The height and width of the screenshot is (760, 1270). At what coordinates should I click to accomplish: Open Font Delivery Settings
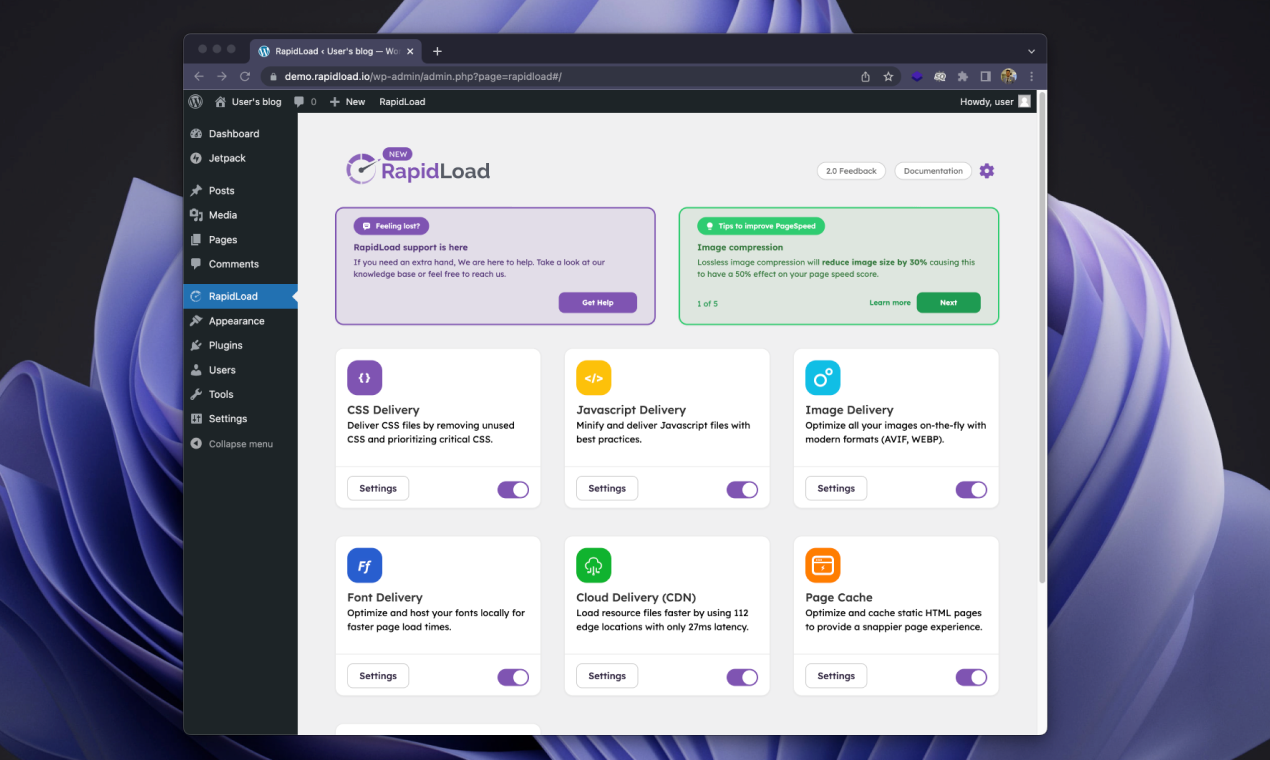378,676
